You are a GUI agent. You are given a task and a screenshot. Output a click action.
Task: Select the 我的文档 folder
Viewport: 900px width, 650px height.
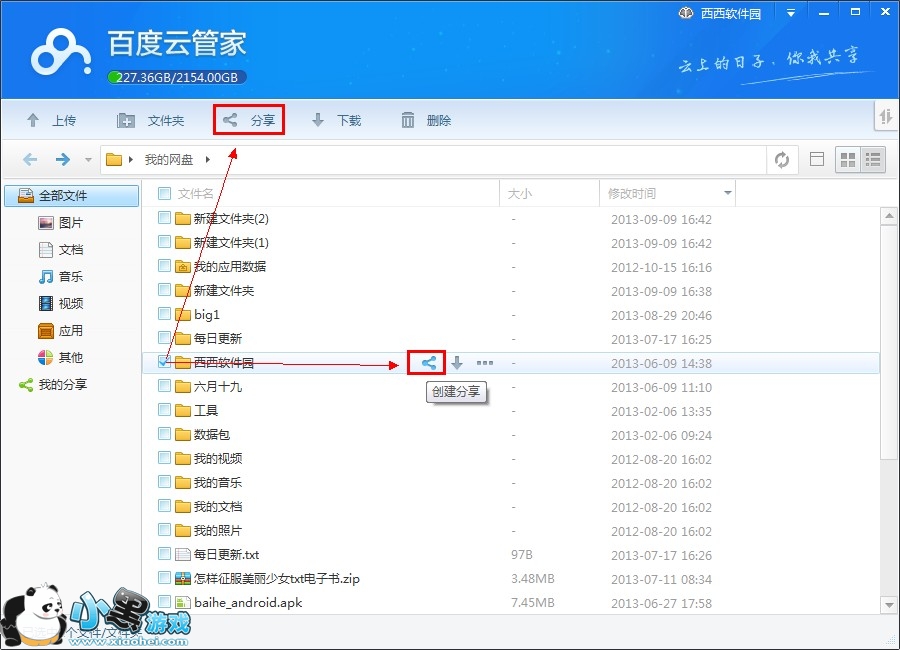[x=218, y=507]
